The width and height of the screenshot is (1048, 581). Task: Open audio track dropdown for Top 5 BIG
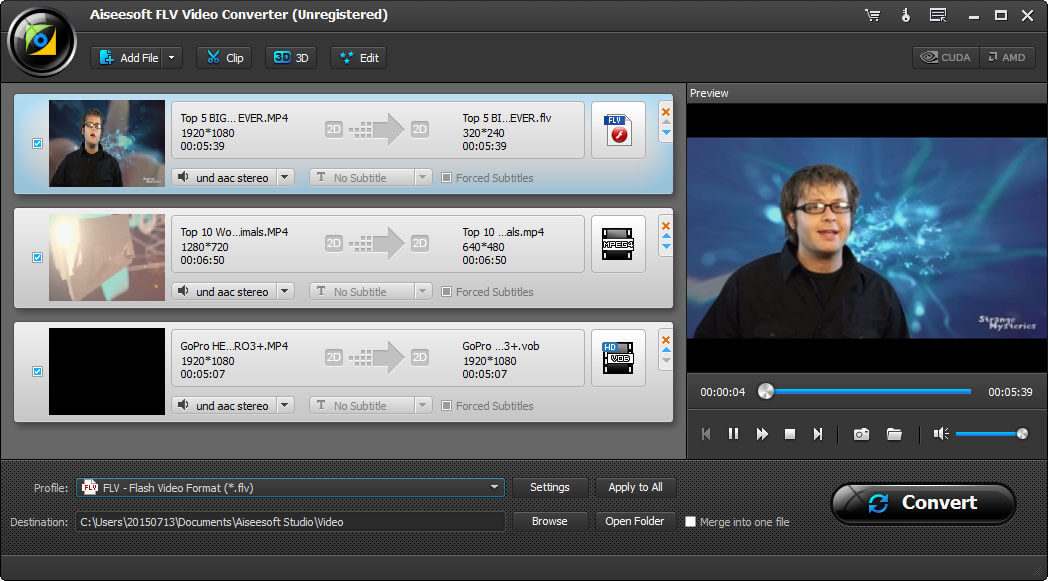285,177
